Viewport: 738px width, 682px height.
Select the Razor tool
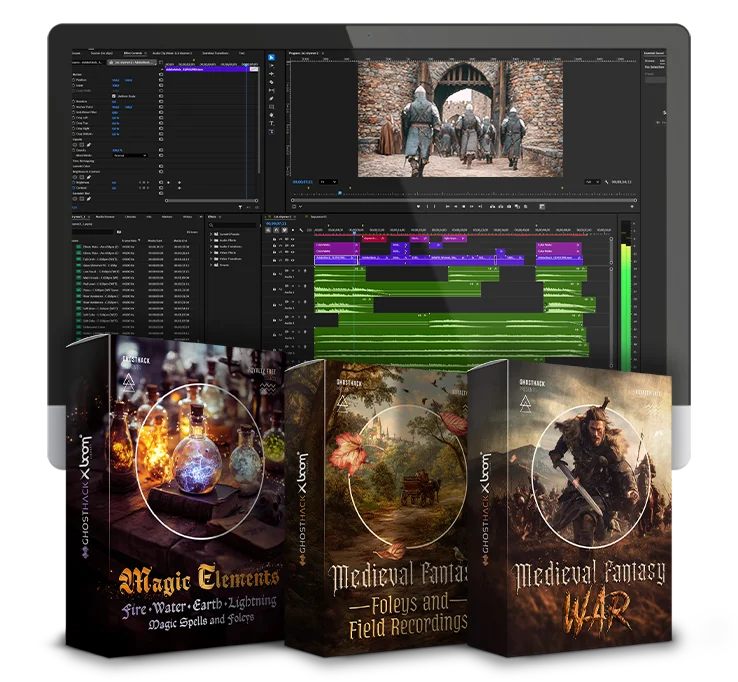272,82
